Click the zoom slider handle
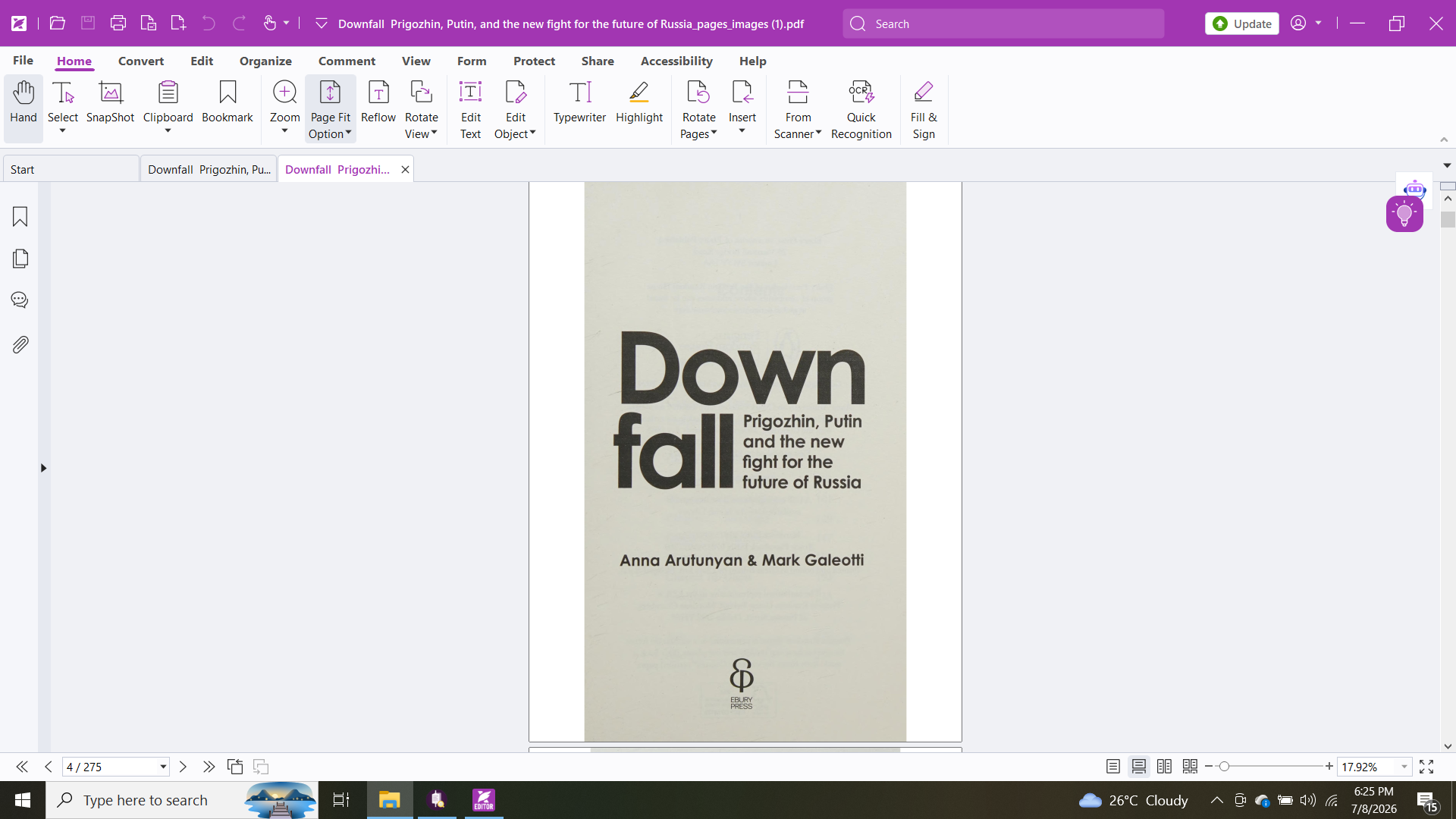The image size is (1456, 819). tap(1224, 767)
